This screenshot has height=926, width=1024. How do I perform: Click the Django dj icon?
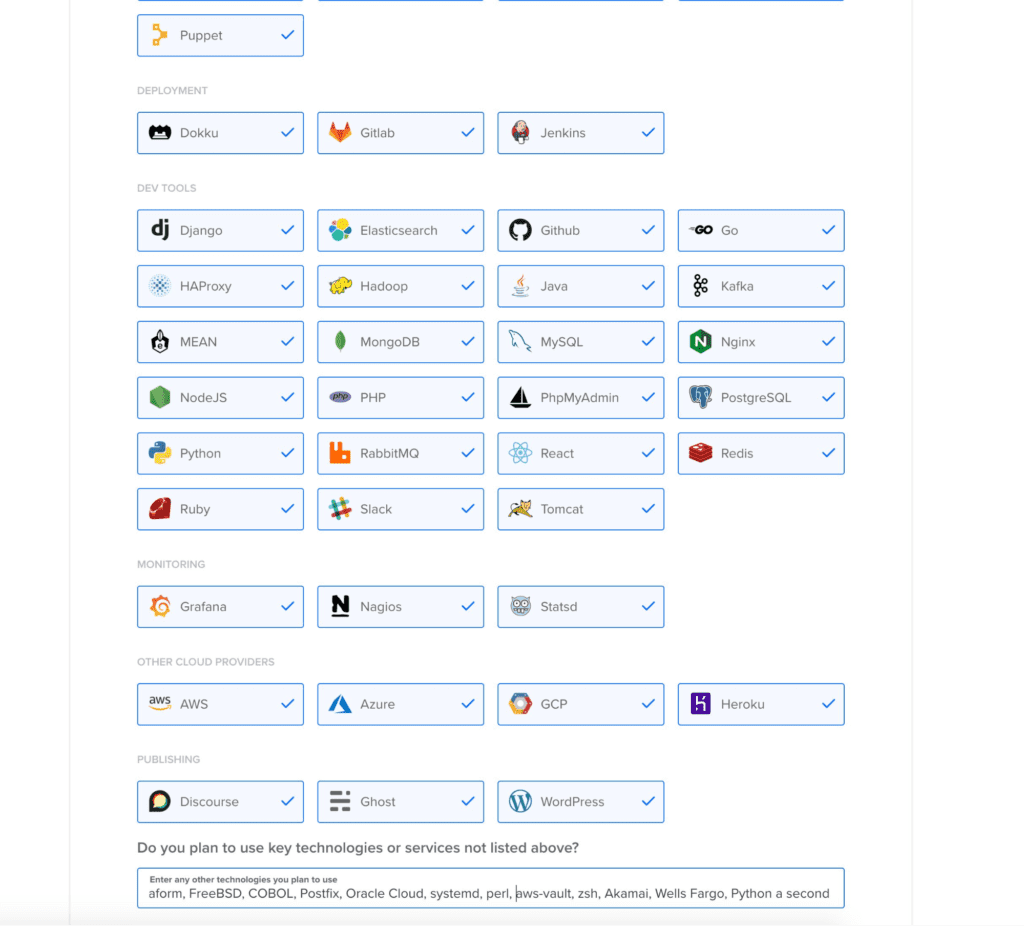pyautogui.click(x=160, y=230)
